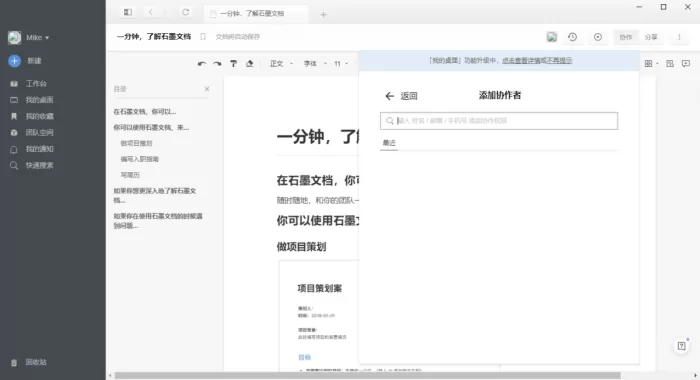Viewport: 700px width, 380px height.
Task: Click the redo arrow in the toolbar
Action: 217,64
